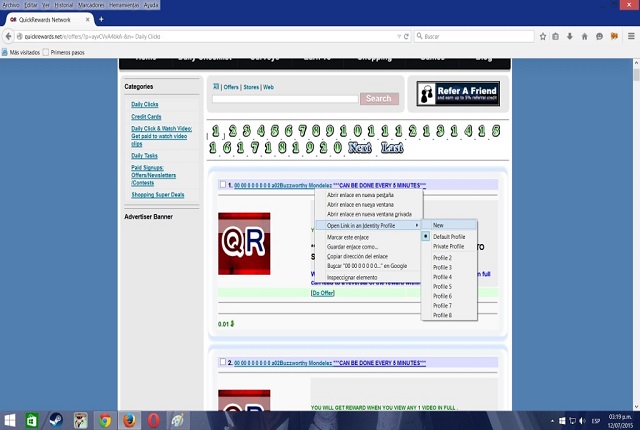Image resolution: width=640 pixels, height=430 pixels.
Task: Launch Opera from the taskbar
Action: pyautogui.click(x=153, y=420)
